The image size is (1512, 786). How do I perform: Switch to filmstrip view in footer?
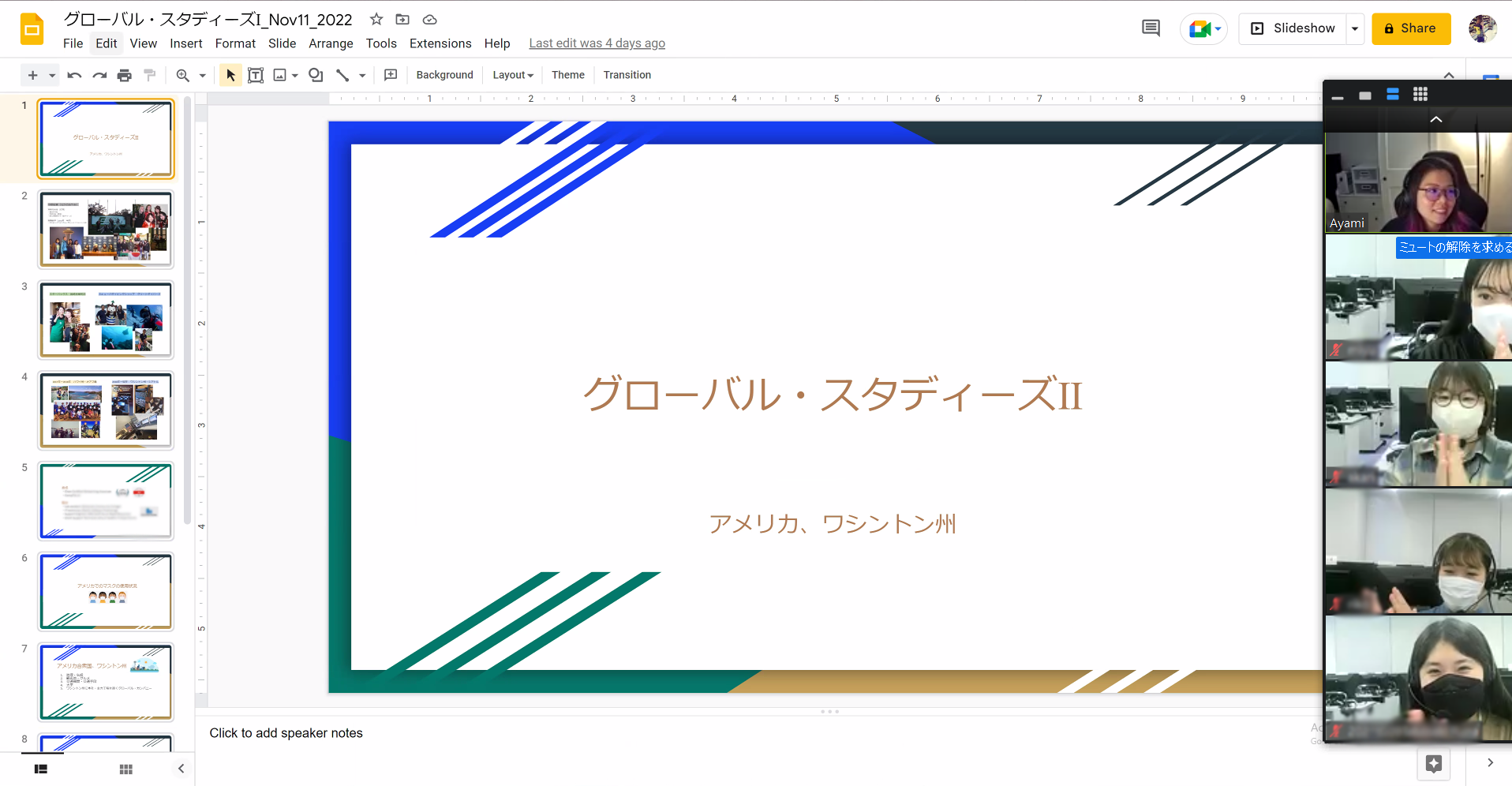[41, 769]
